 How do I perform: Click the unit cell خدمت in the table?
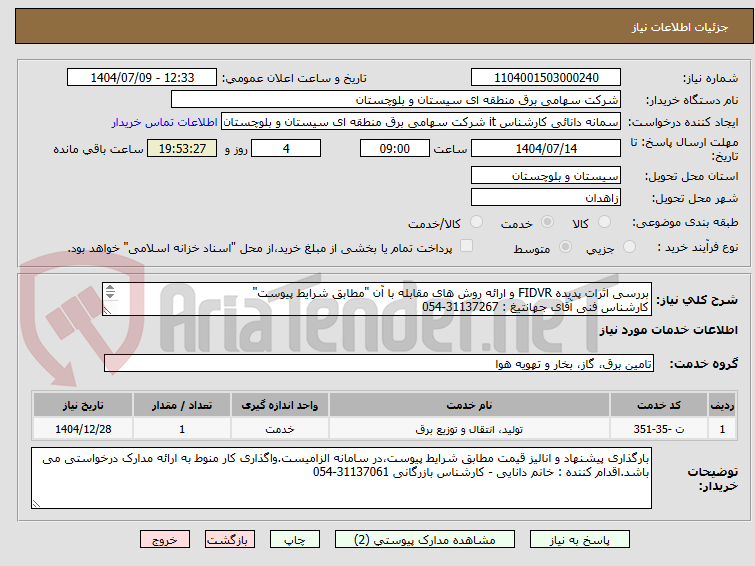(x=280, y=429)
